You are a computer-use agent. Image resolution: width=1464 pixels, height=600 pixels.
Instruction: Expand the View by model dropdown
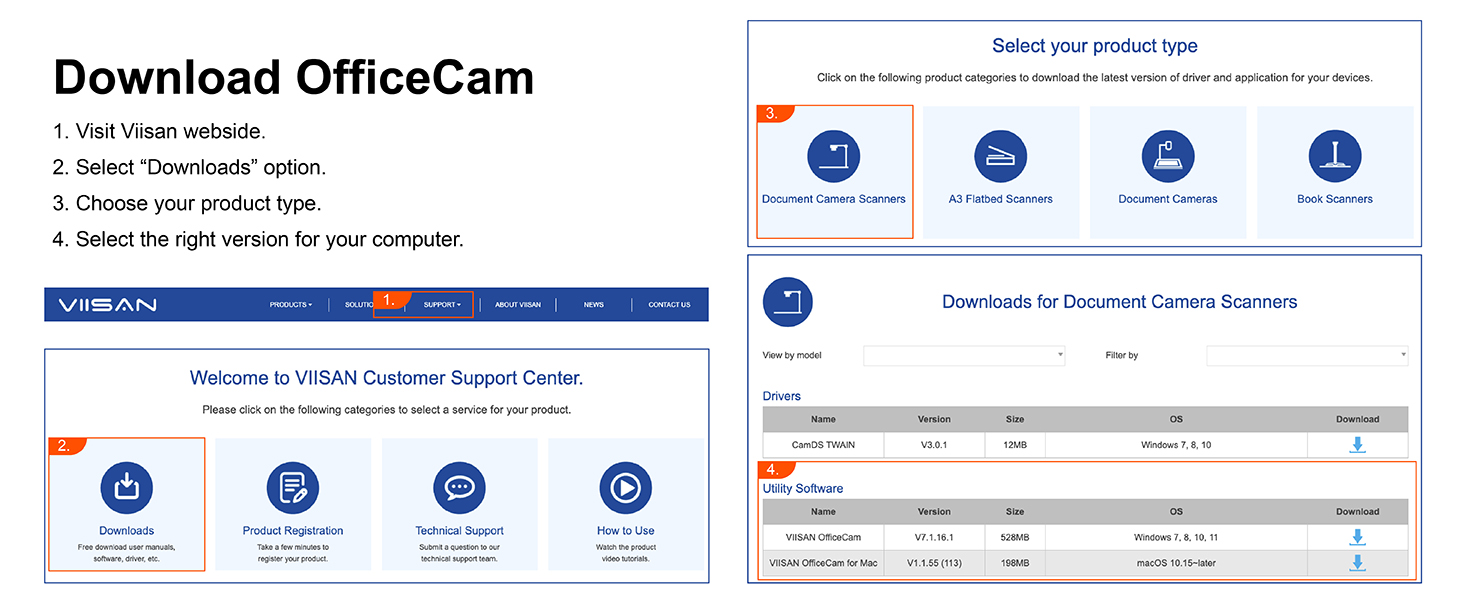[x=964, y=355]
